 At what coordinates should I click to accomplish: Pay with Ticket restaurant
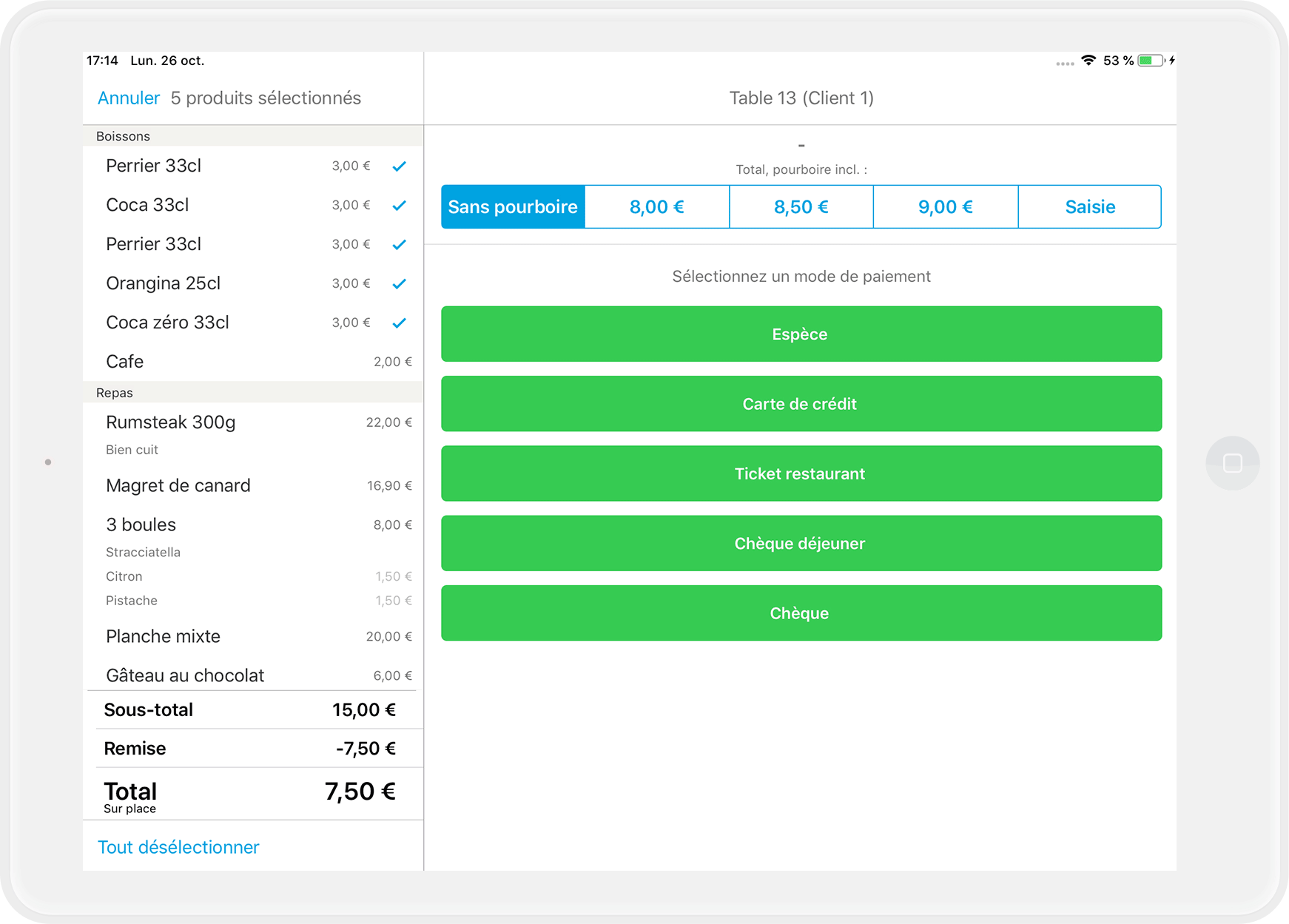click(801, 473)
